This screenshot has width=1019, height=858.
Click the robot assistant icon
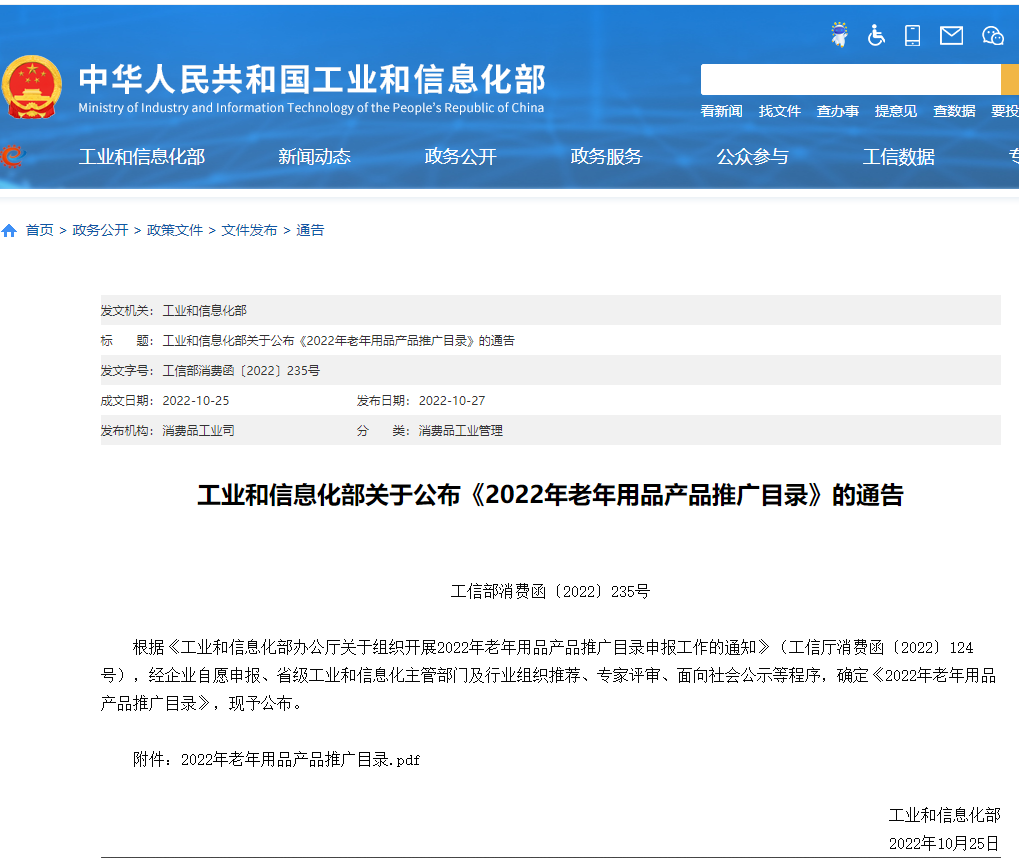point(839,34)
